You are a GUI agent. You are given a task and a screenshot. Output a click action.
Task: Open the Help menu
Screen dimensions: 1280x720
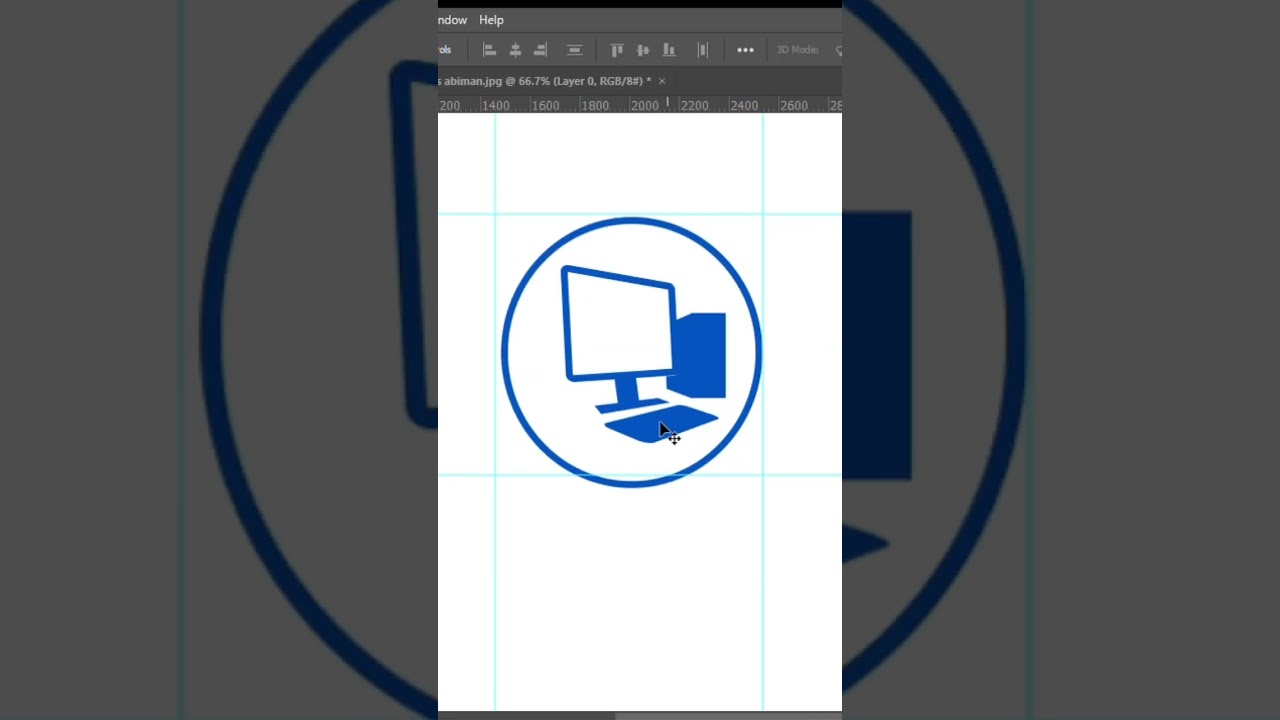(491, 20)
